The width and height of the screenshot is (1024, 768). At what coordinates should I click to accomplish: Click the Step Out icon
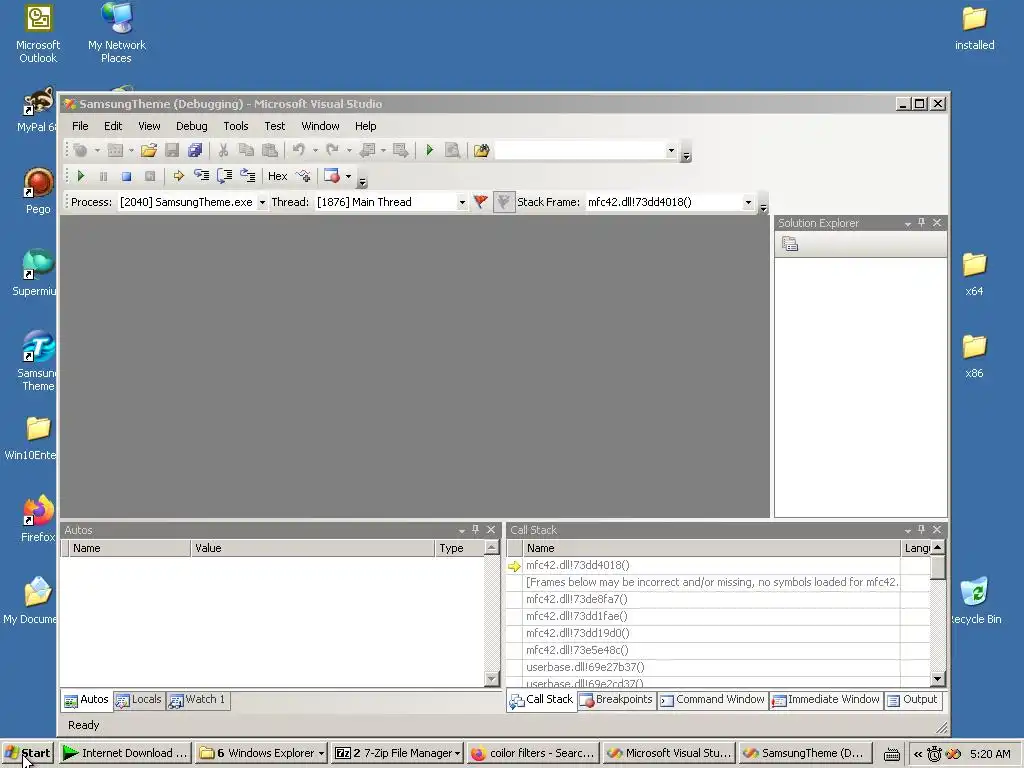[x=248, y=176]
